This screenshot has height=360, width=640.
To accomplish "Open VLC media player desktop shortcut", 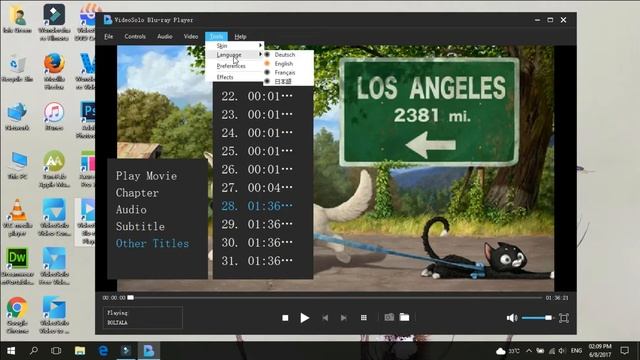I will (x=18, y=218).
